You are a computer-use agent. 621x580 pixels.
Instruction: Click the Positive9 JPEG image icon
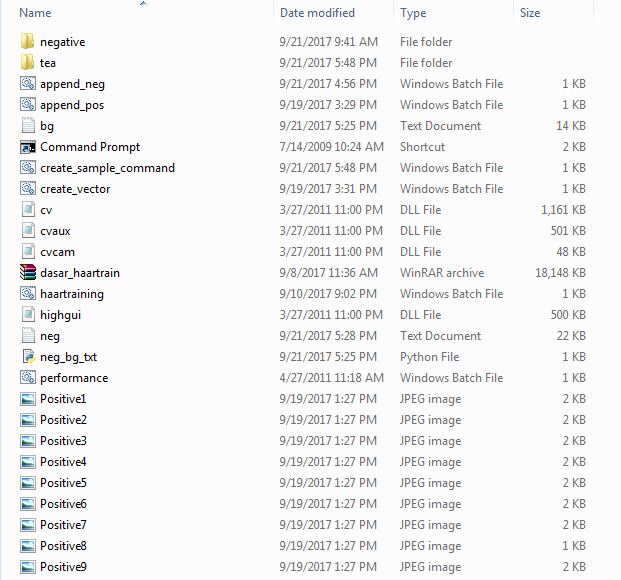tap(28, 567)
